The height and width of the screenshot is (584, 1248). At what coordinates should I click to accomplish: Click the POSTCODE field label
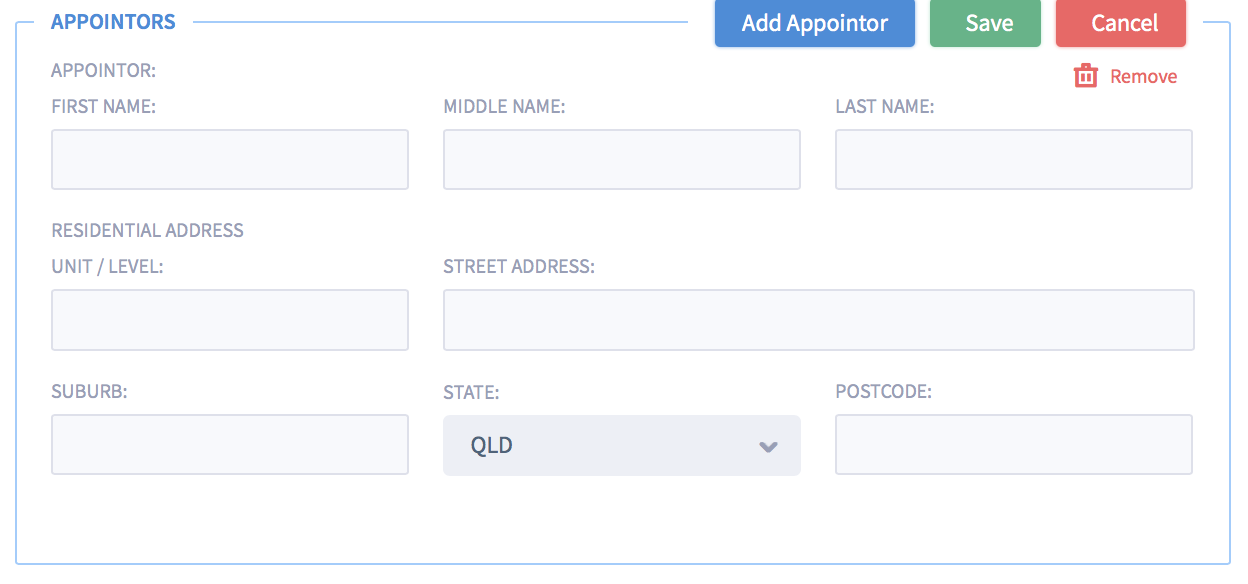coord(884,392)
